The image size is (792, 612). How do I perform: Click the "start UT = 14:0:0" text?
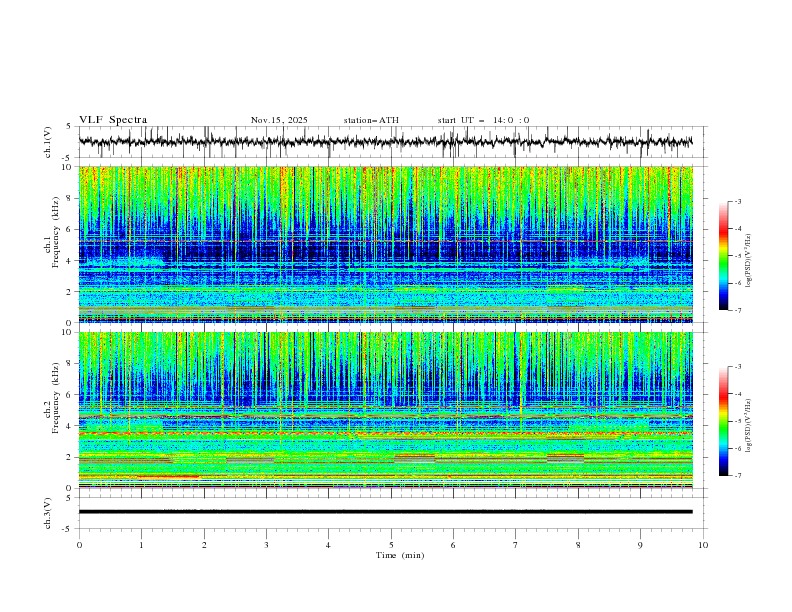483,120
